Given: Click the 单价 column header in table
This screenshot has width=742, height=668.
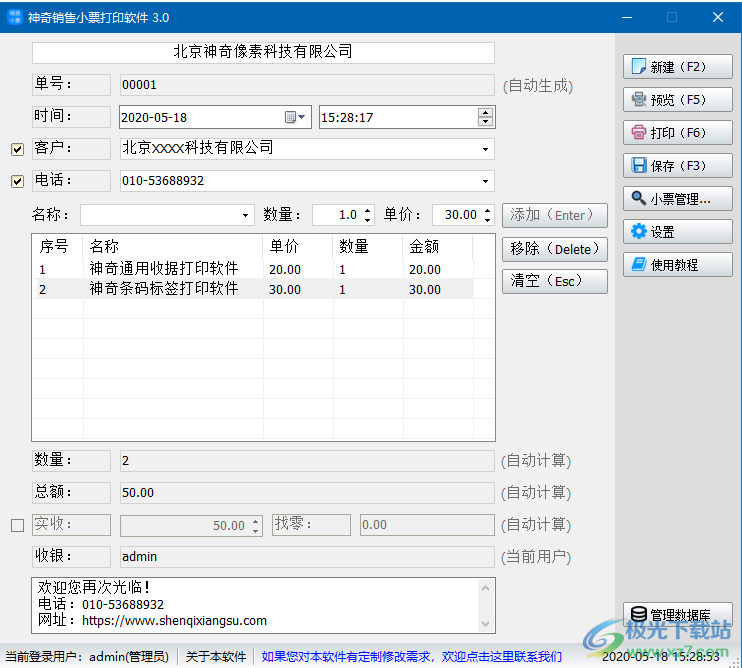Looking at the screenshot, I should pyautogui.click(x=298, y=246).
